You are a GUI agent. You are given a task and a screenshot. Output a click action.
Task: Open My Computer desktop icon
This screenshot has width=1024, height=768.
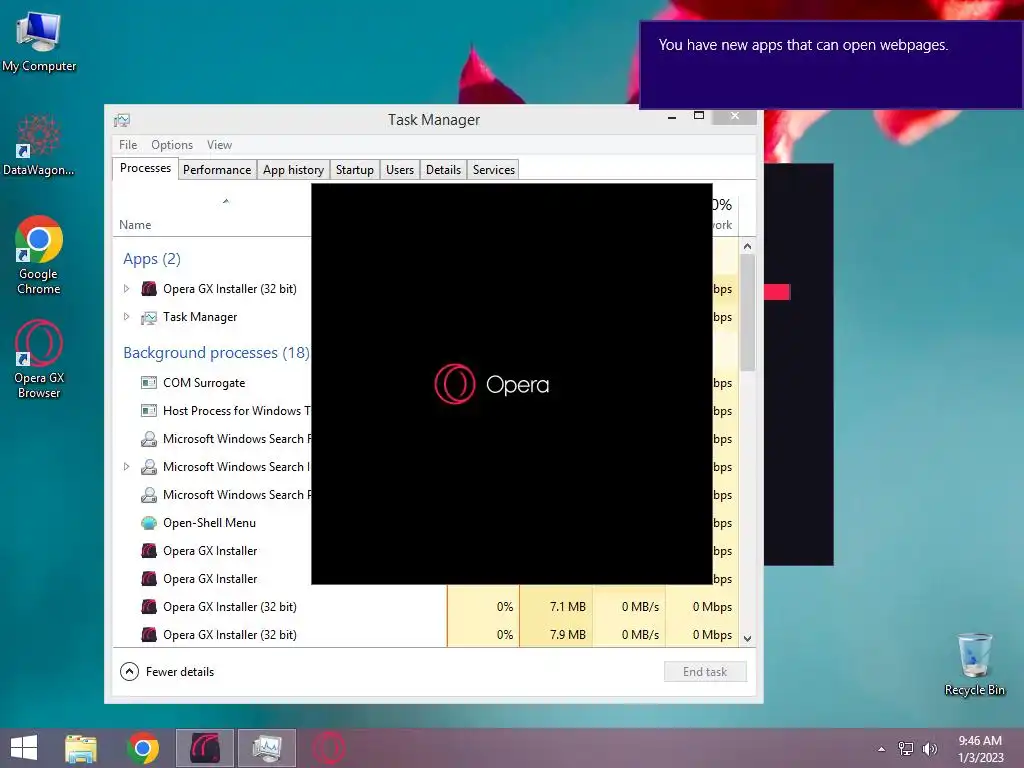pyautogui.click(x=39, y=42)
